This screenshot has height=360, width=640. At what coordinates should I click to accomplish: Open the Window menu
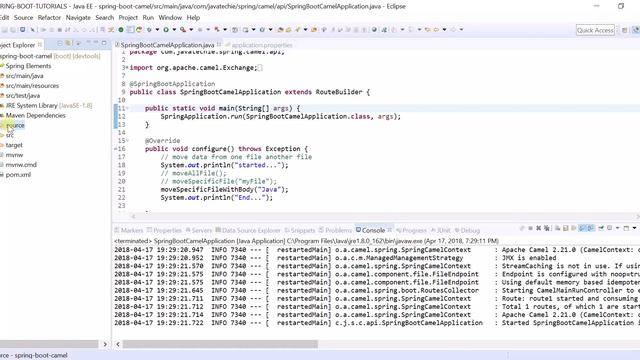tap(170, 18)
